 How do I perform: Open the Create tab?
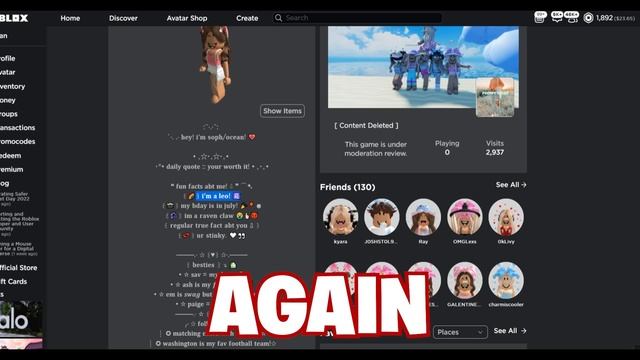tap(247, 18)
